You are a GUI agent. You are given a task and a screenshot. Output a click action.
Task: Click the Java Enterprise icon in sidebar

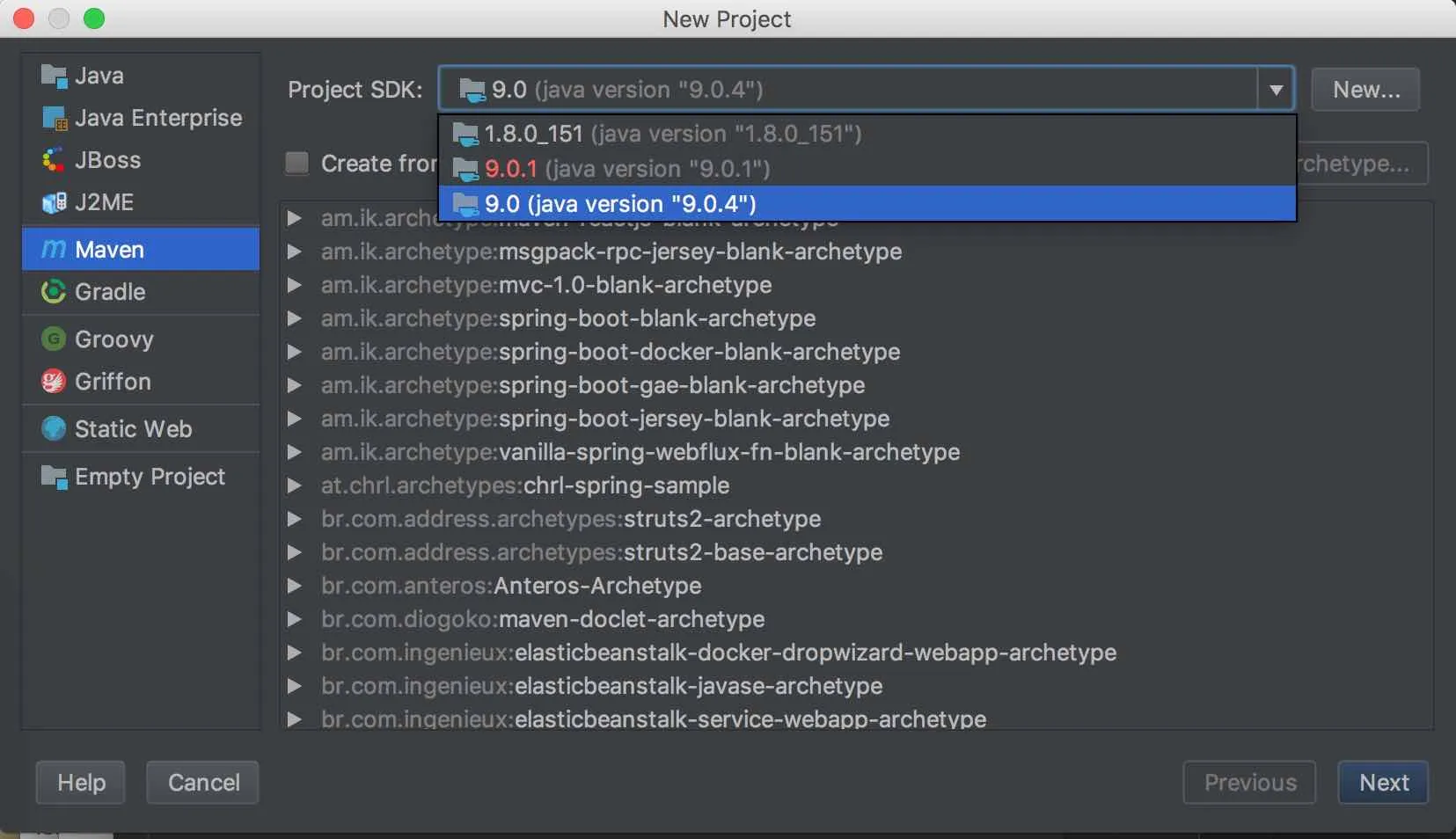tap(54, 119)
